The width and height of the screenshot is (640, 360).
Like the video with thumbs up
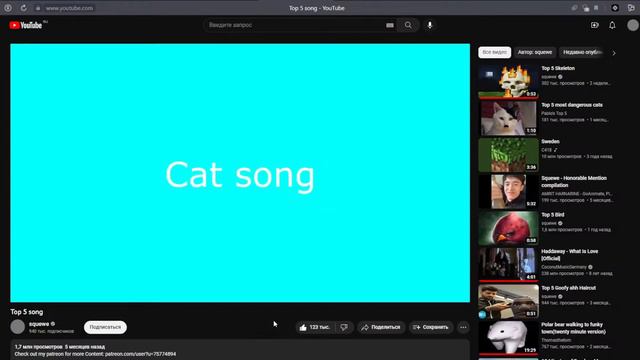(315, 327)
